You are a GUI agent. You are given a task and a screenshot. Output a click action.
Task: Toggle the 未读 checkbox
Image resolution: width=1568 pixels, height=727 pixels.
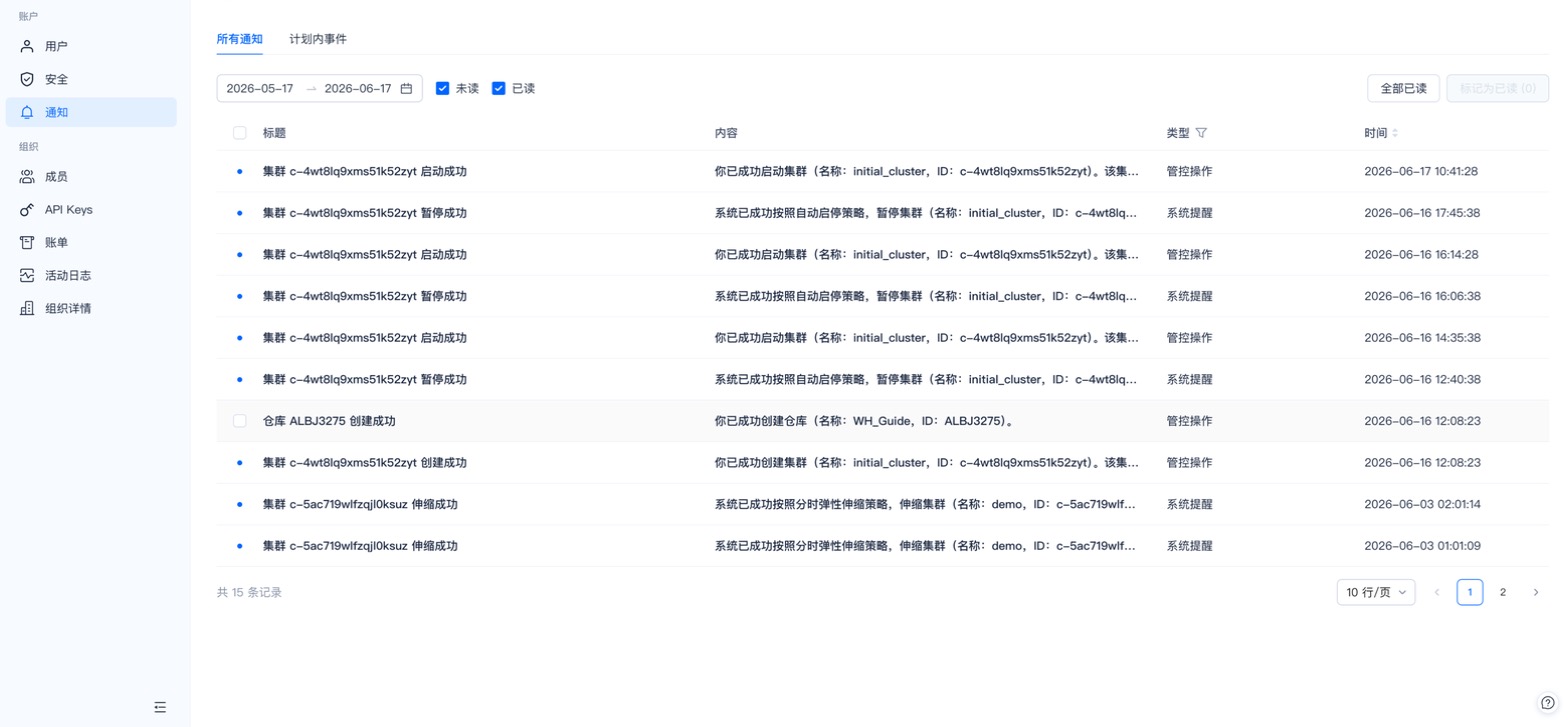point(443,89)
